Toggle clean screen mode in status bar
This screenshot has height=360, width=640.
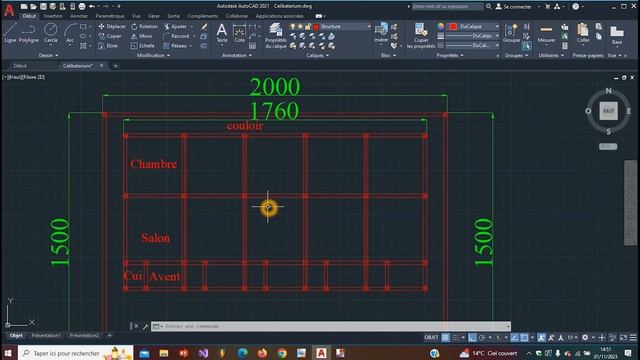(x=623, y=338)
